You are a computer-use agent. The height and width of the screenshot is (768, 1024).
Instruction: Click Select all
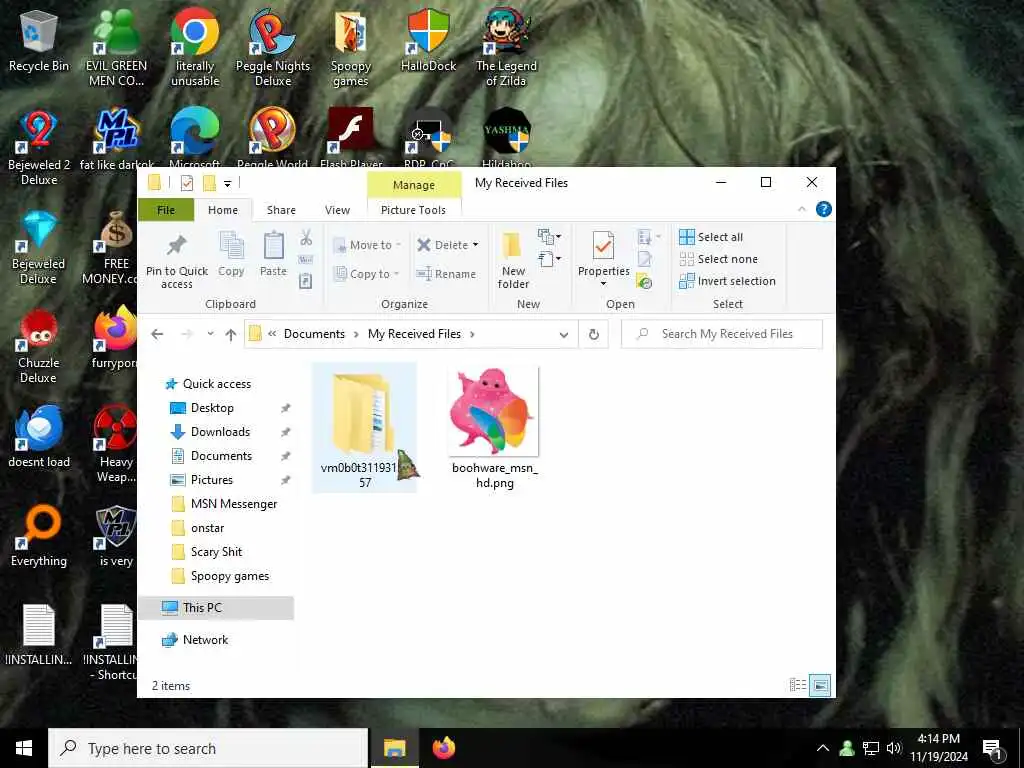711,237
